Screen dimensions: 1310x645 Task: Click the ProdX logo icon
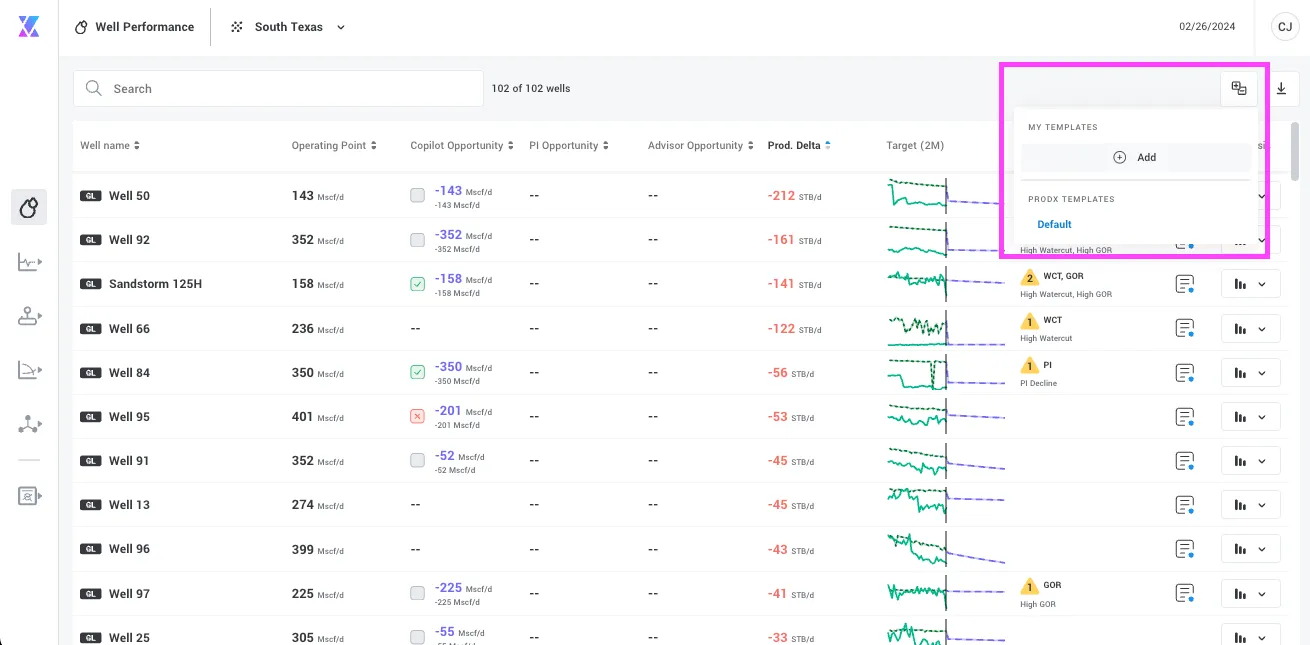(28, 27)
